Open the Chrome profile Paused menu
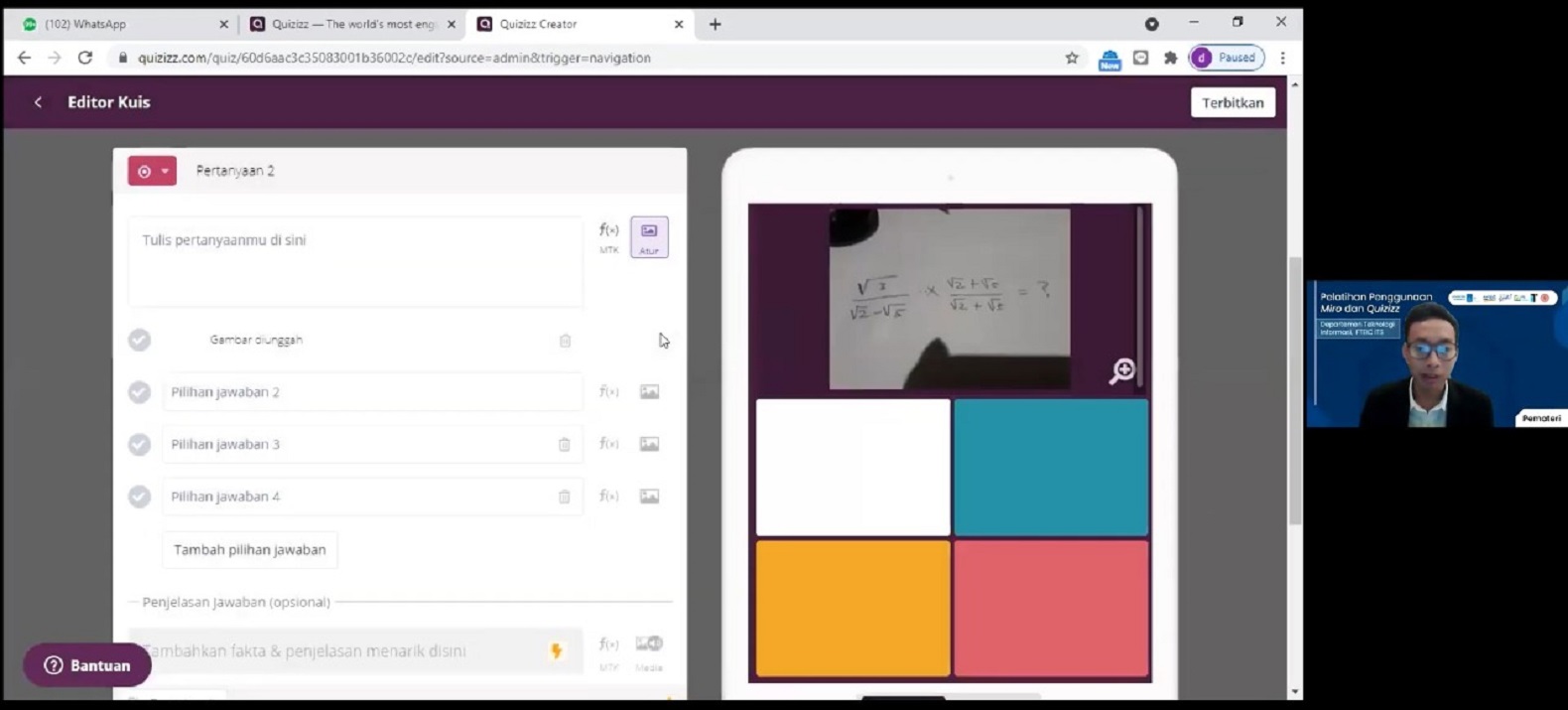The image size is (1568, 710). point(1226,58)
